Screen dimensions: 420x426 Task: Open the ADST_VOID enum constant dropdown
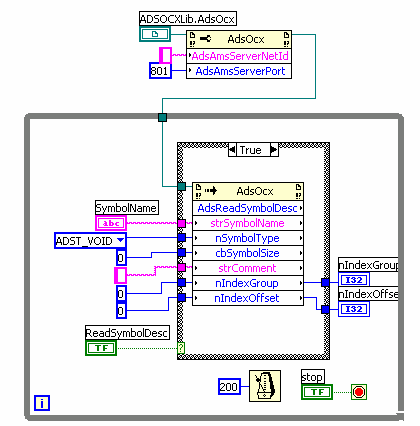point(121,240)
